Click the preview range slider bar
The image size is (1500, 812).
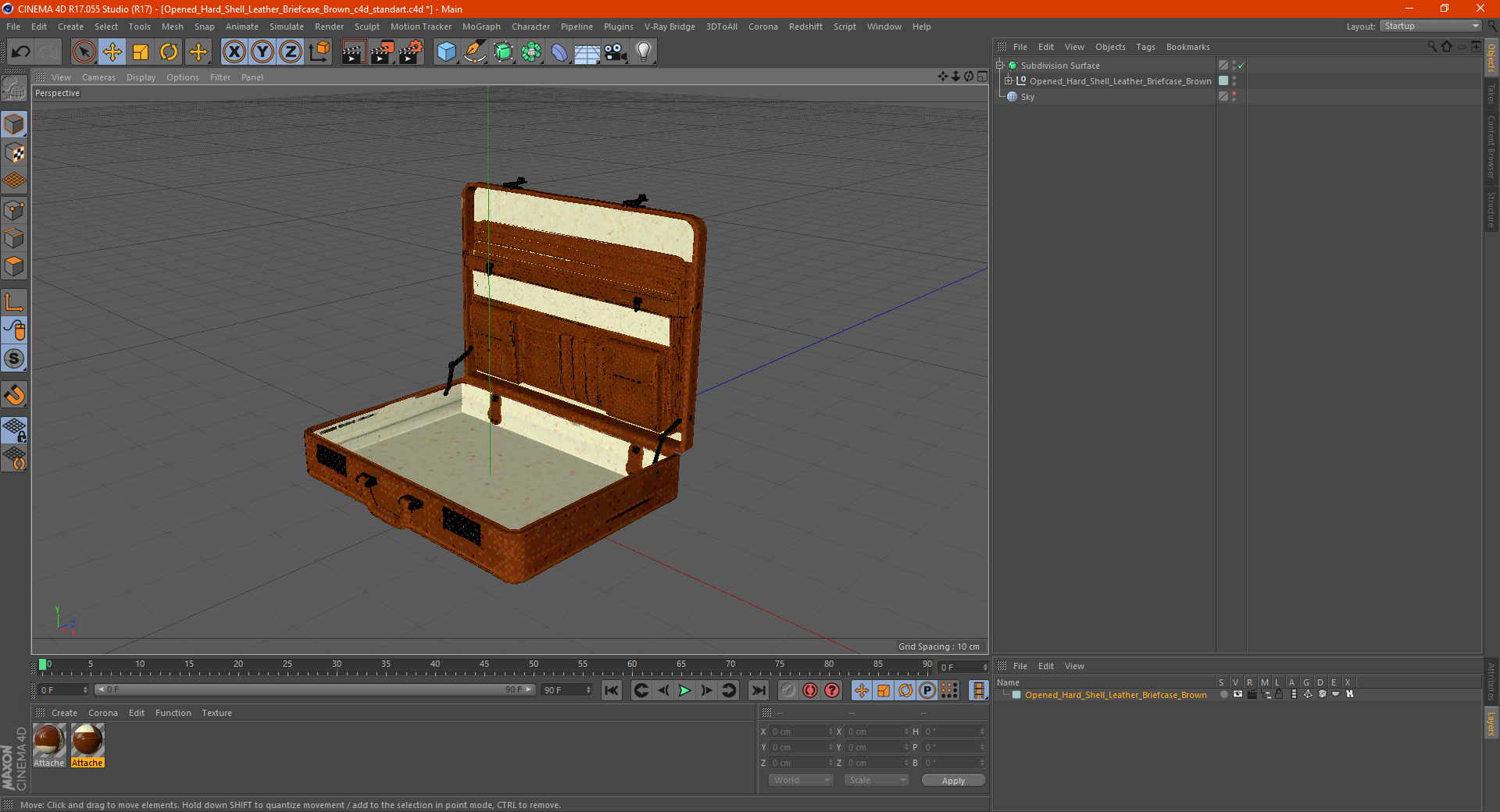[x=314, y=690]
